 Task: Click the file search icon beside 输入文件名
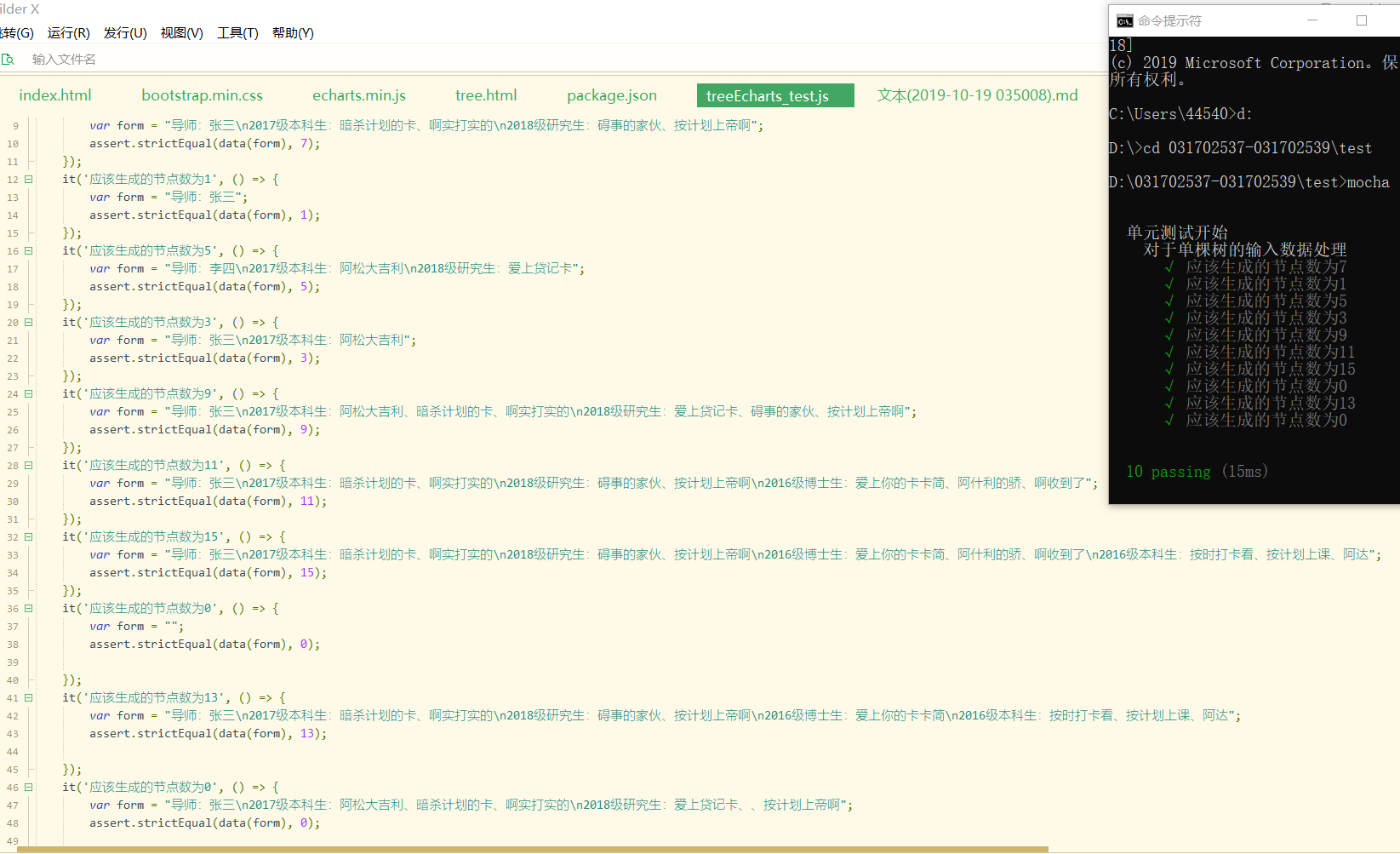click(x=9, y=60)
